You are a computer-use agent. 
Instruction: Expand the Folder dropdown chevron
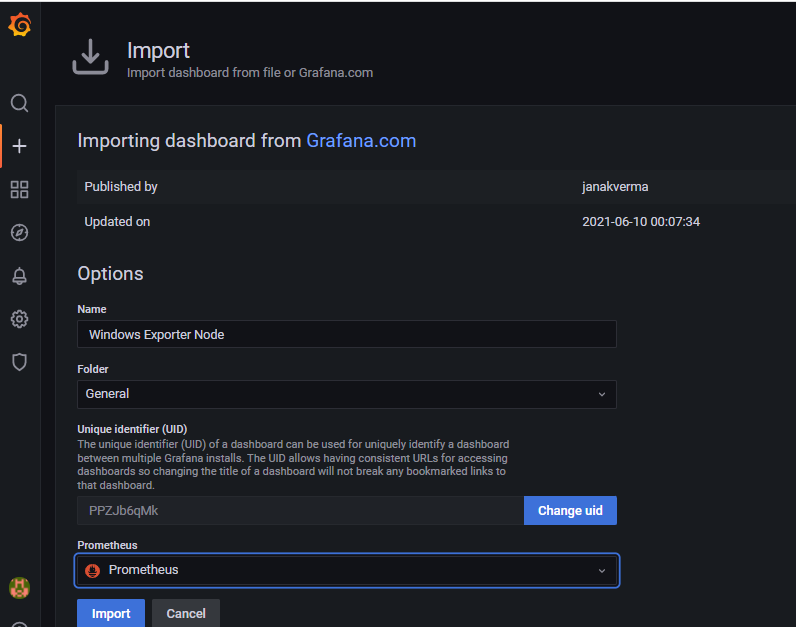pos(602,394)
